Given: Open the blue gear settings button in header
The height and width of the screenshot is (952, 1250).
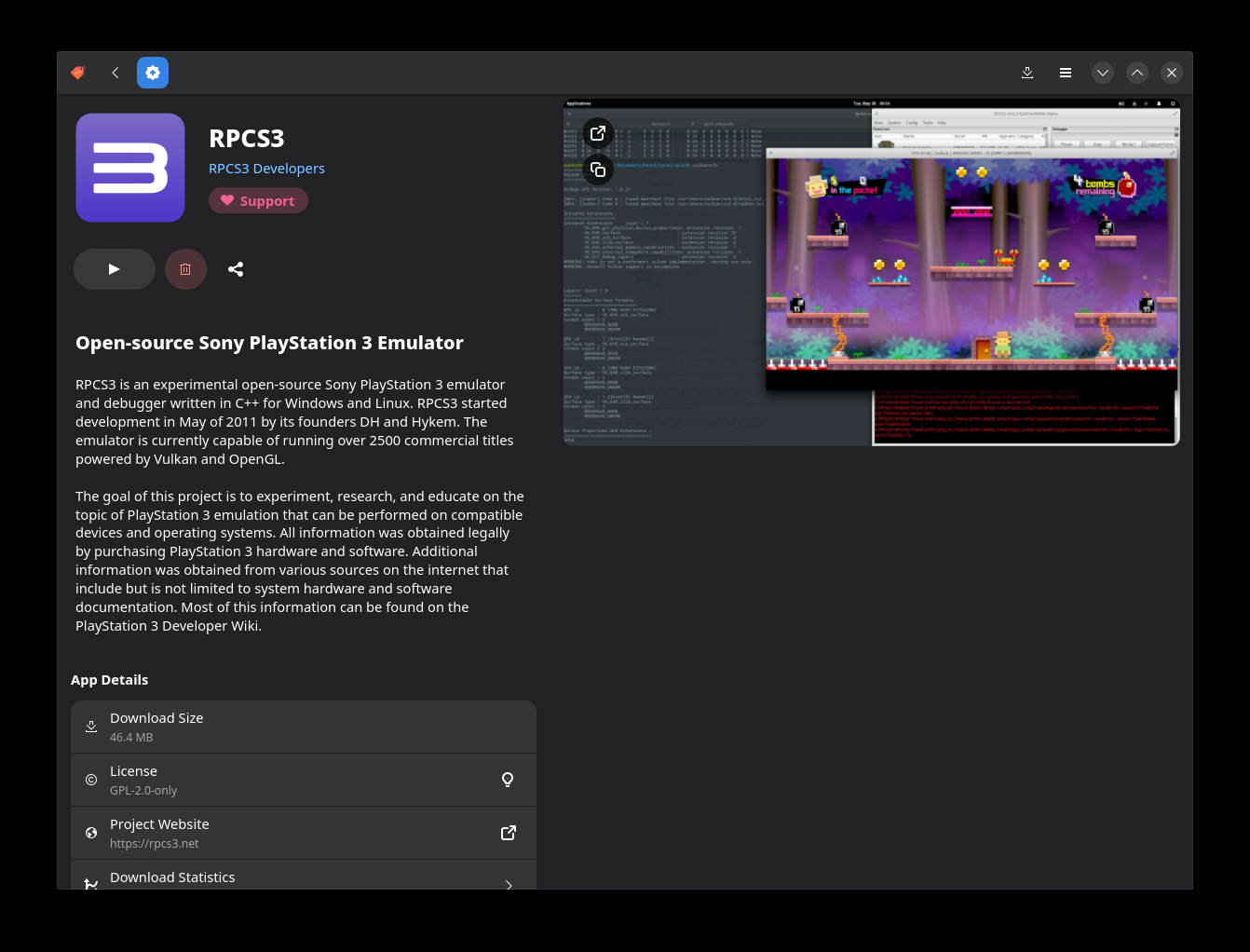Looking at the screenshot, I should [x=153, y=73].
